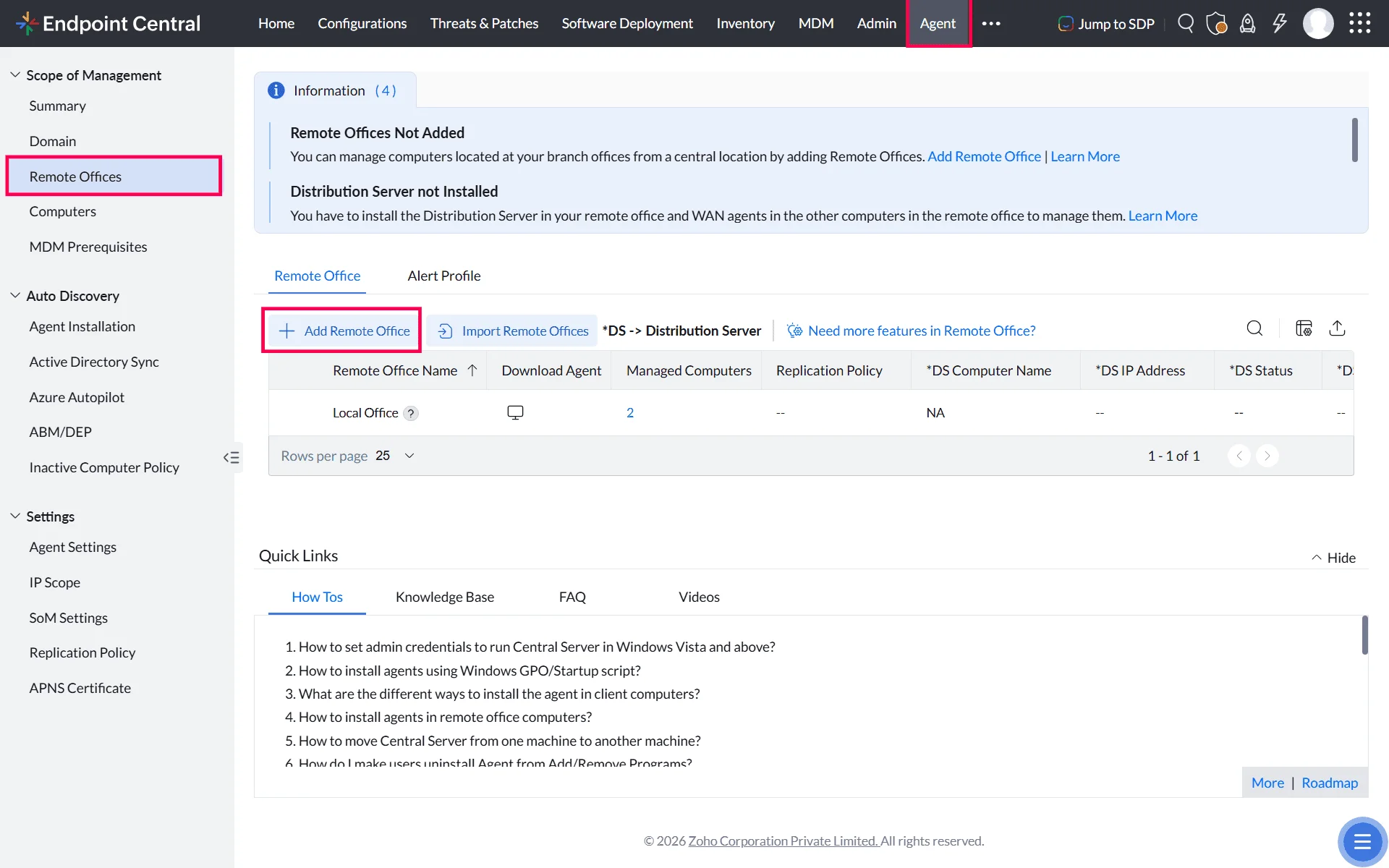Image resolution: width=1389 pixels, height=868 pixels.
Task: Open Software Deployment menu
Action: tap(627, 23)
